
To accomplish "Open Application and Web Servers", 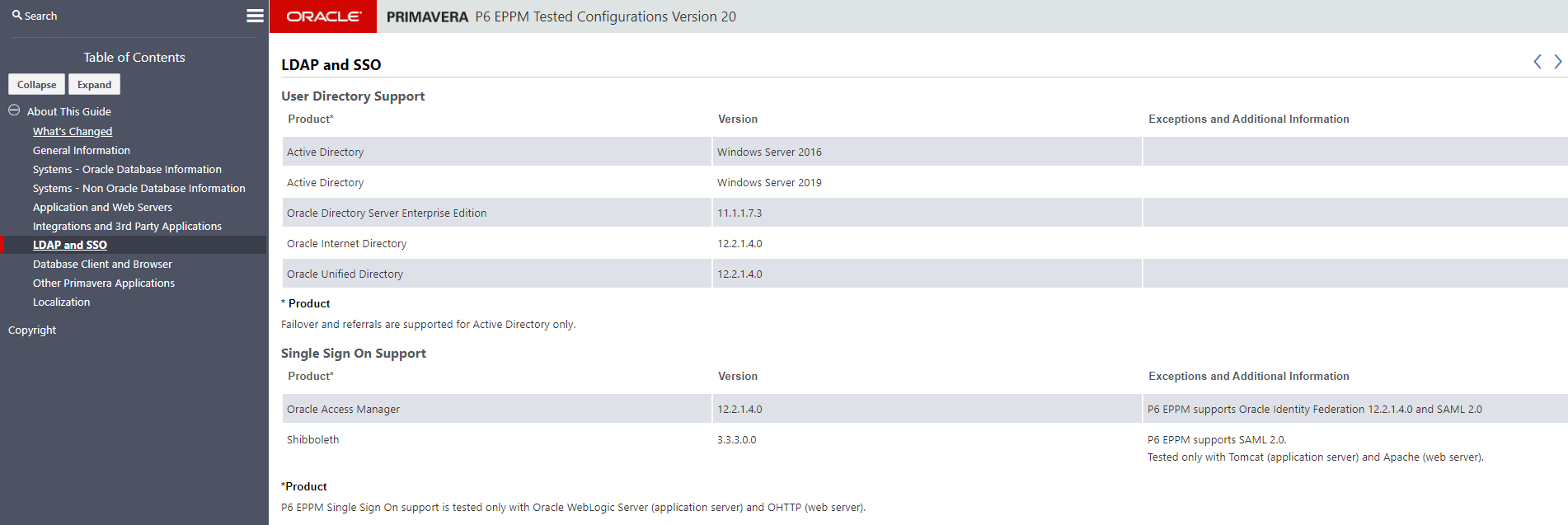I will tap(102, 207).
